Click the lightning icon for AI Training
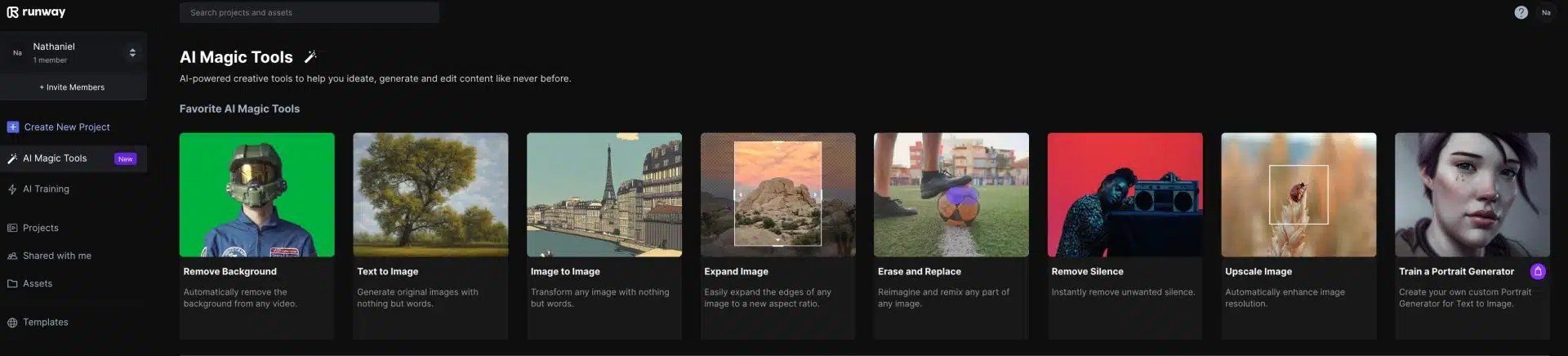The width and height of the screenshot is (1568, 356). click(x=12, y=189)
